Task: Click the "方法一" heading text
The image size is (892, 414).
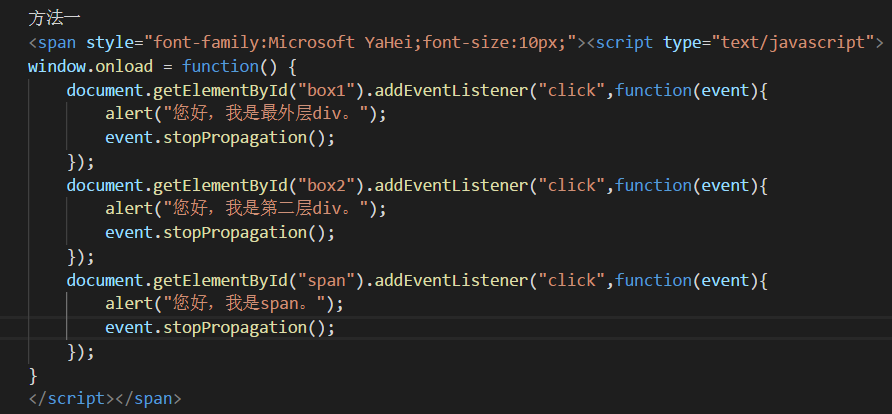Action: click(x=55, y=18)
